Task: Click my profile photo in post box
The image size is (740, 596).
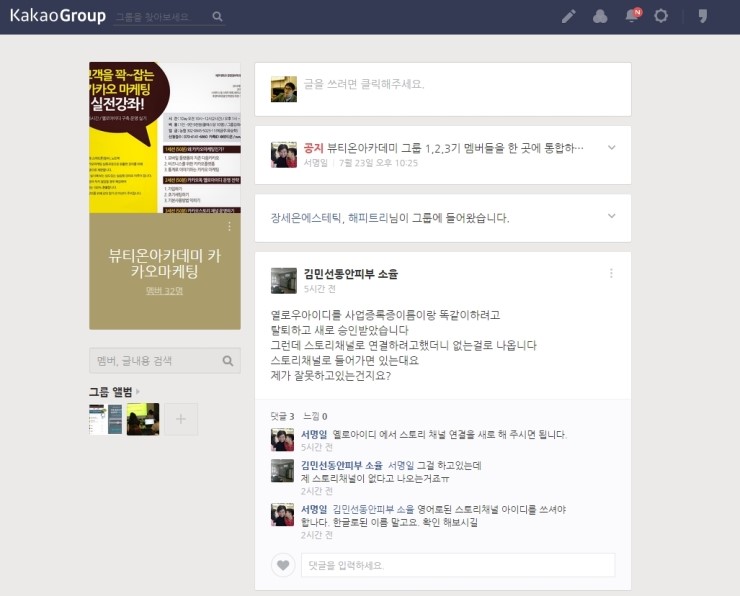Action: click(284, 89)
